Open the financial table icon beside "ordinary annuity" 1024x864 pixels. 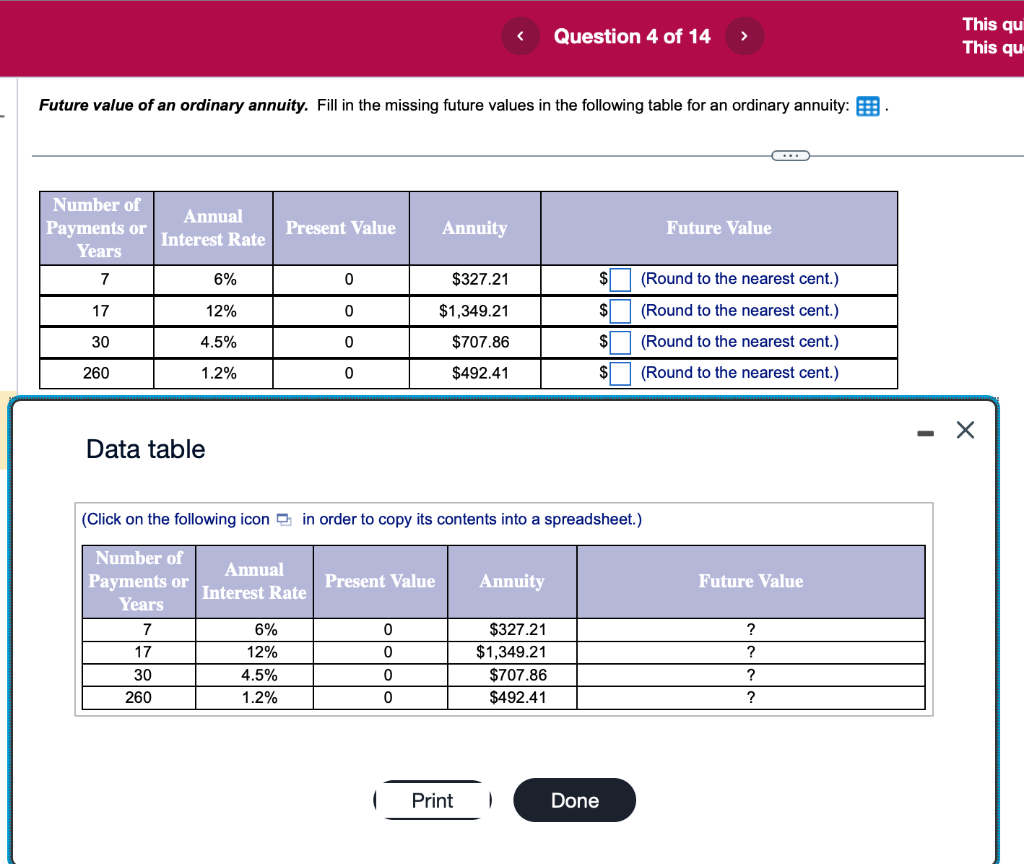868,106
